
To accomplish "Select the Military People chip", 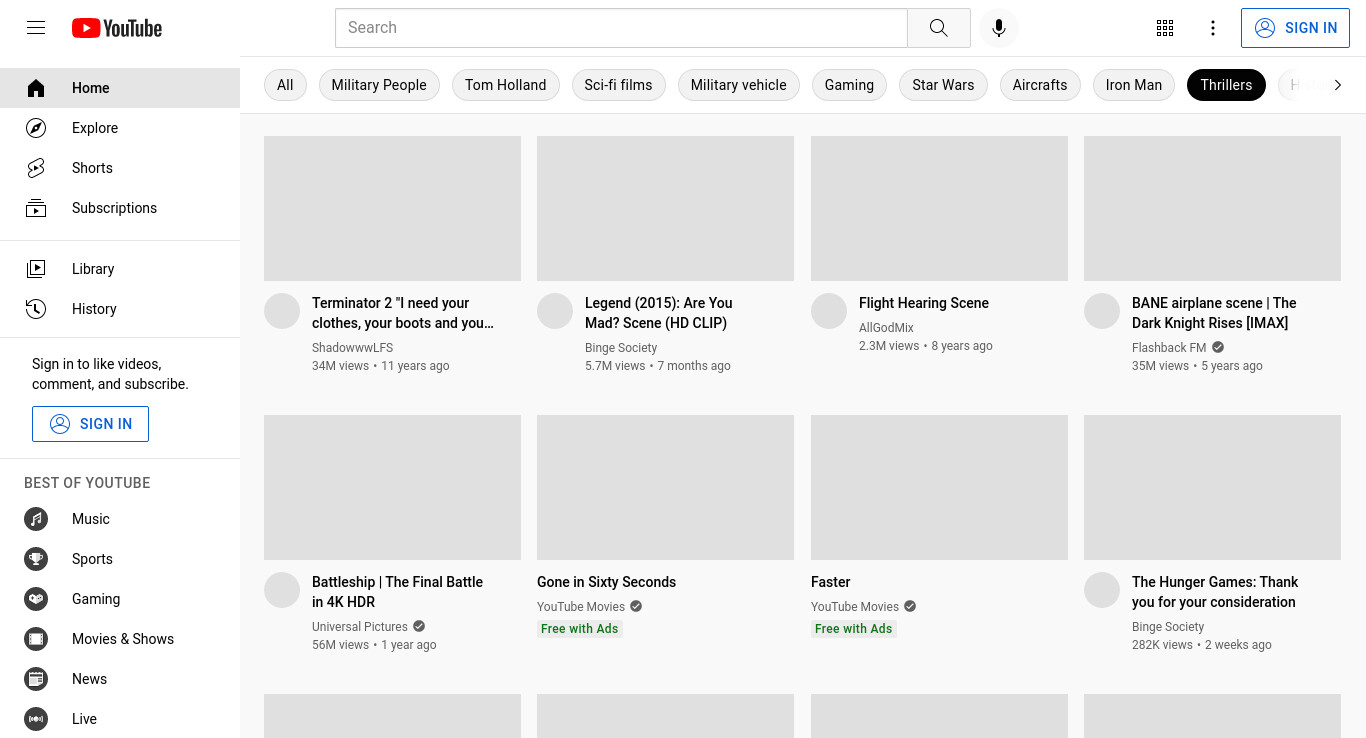I will pyautogui.click(x=379, y=85).
